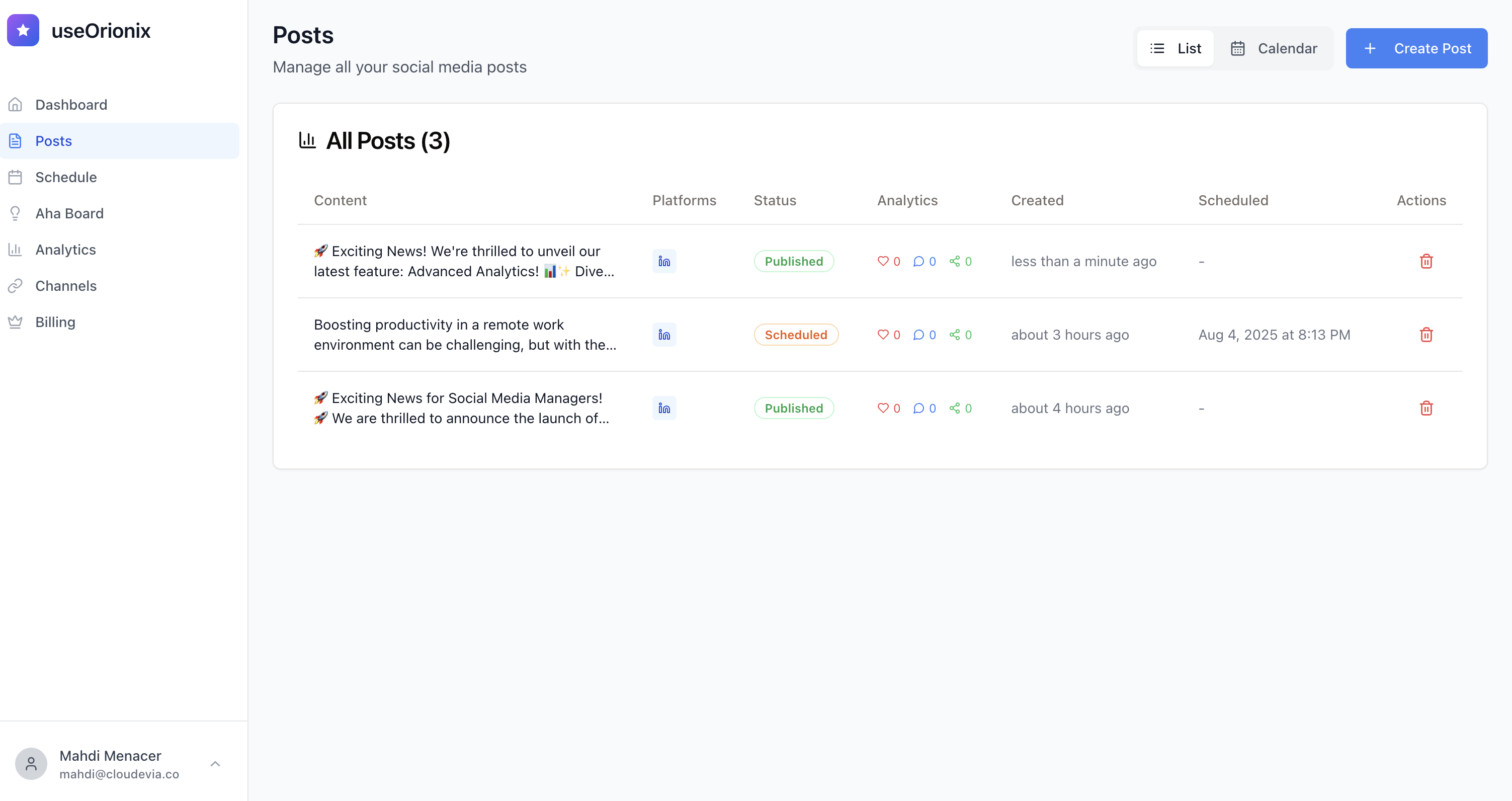Image resolution: width=1512 pixels, height=801 pixels.
Task: Go to Aha Board in the sidebar
Action: point(69,214)
